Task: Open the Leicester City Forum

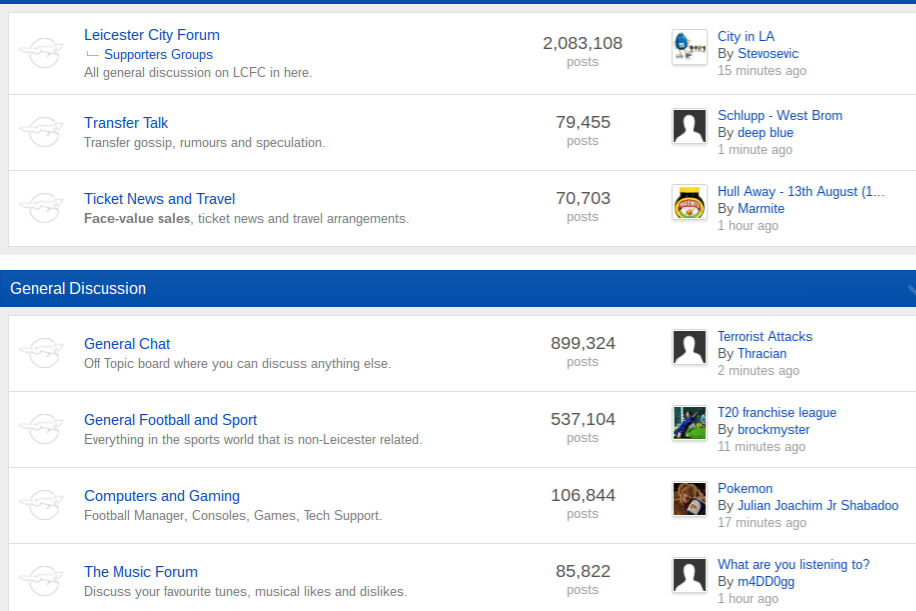Action: (152, 35)
